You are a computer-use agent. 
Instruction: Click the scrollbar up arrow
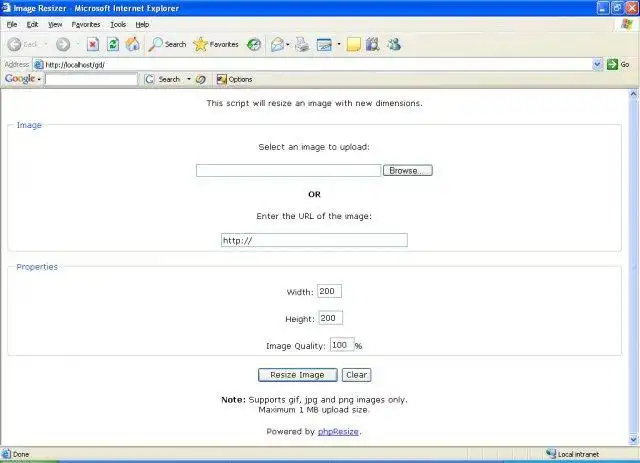[633, 94]
